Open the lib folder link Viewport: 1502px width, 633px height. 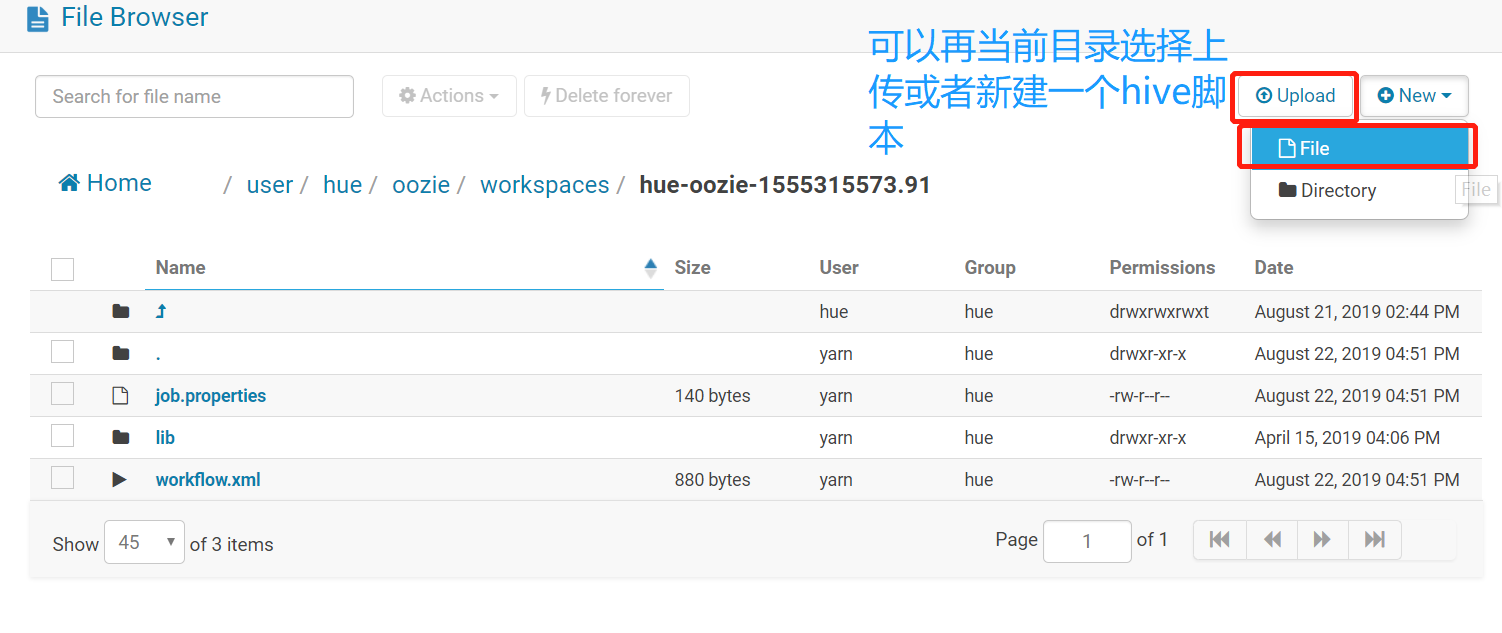(x=165, y=438)
